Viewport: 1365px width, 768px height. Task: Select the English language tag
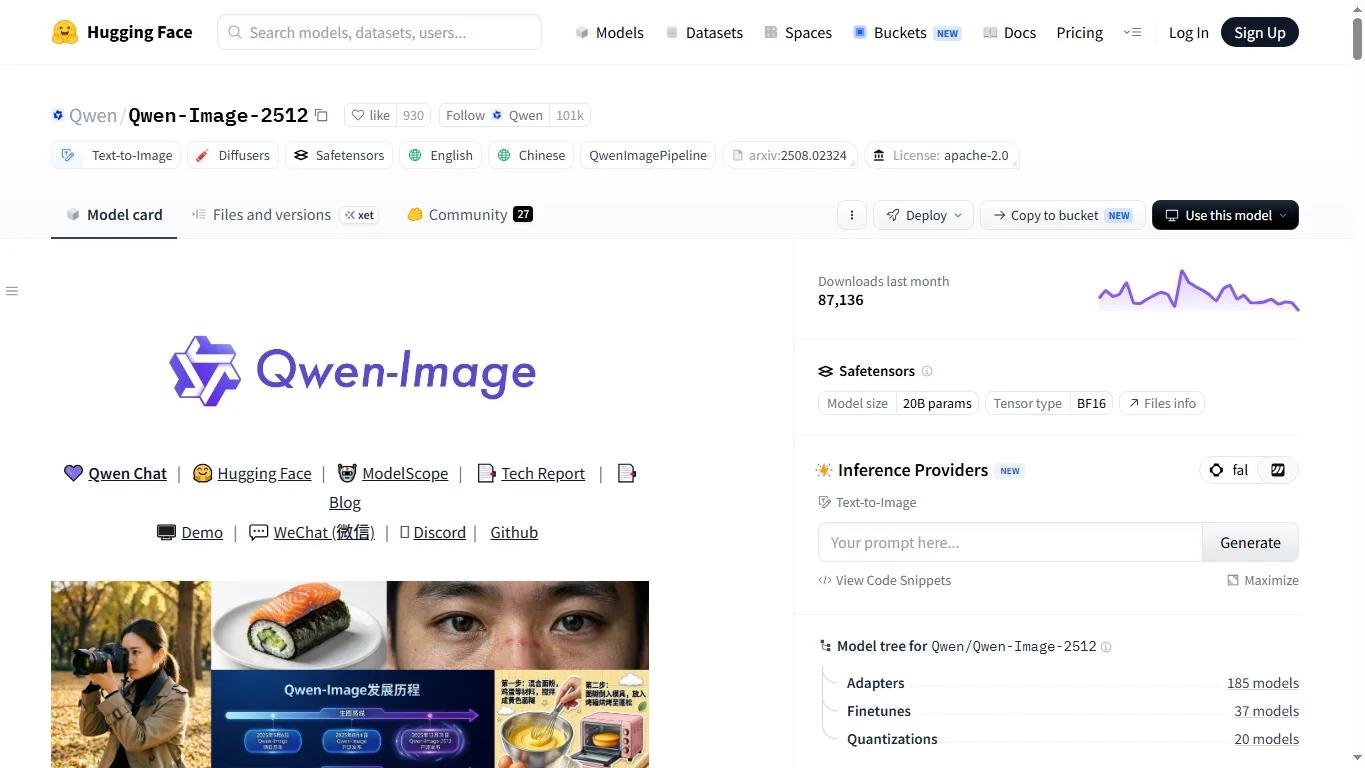(441, 155)
